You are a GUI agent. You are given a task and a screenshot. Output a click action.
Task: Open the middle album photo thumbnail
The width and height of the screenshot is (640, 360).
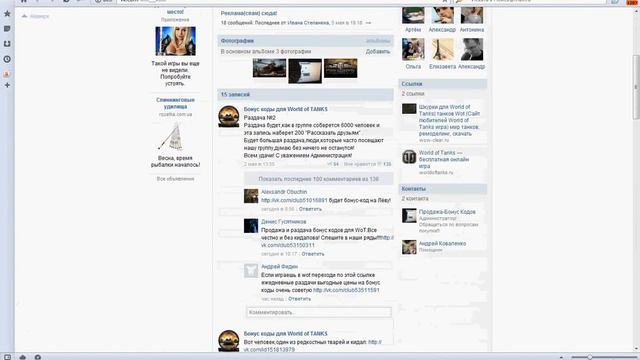coord(305,71)
